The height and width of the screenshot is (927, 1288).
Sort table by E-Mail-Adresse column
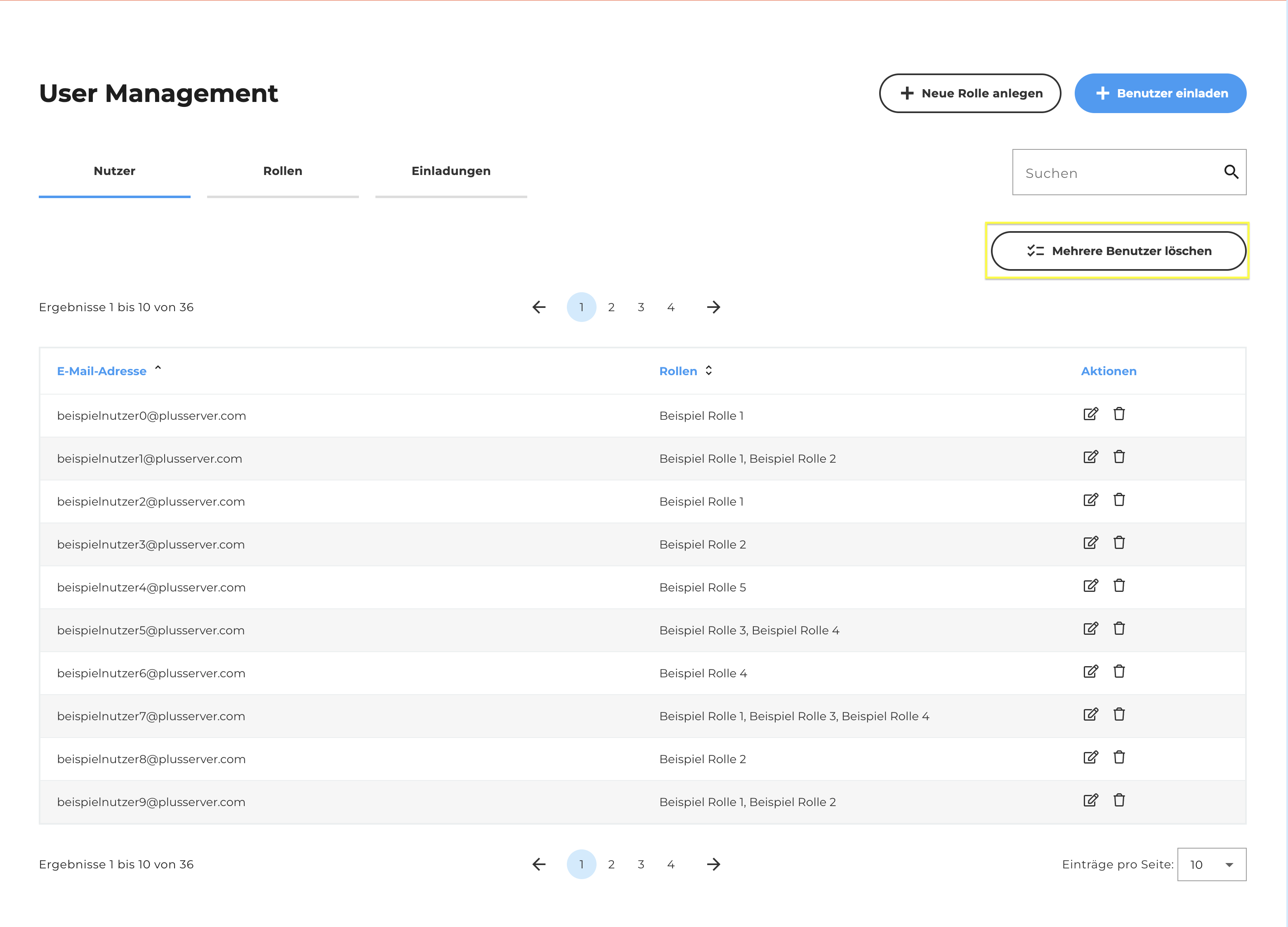point(101,371)
